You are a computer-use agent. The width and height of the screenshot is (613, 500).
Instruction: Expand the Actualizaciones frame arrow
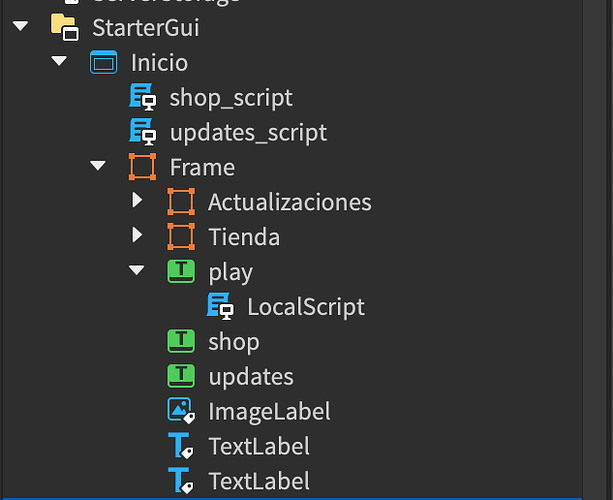click(x=137, y=202)
